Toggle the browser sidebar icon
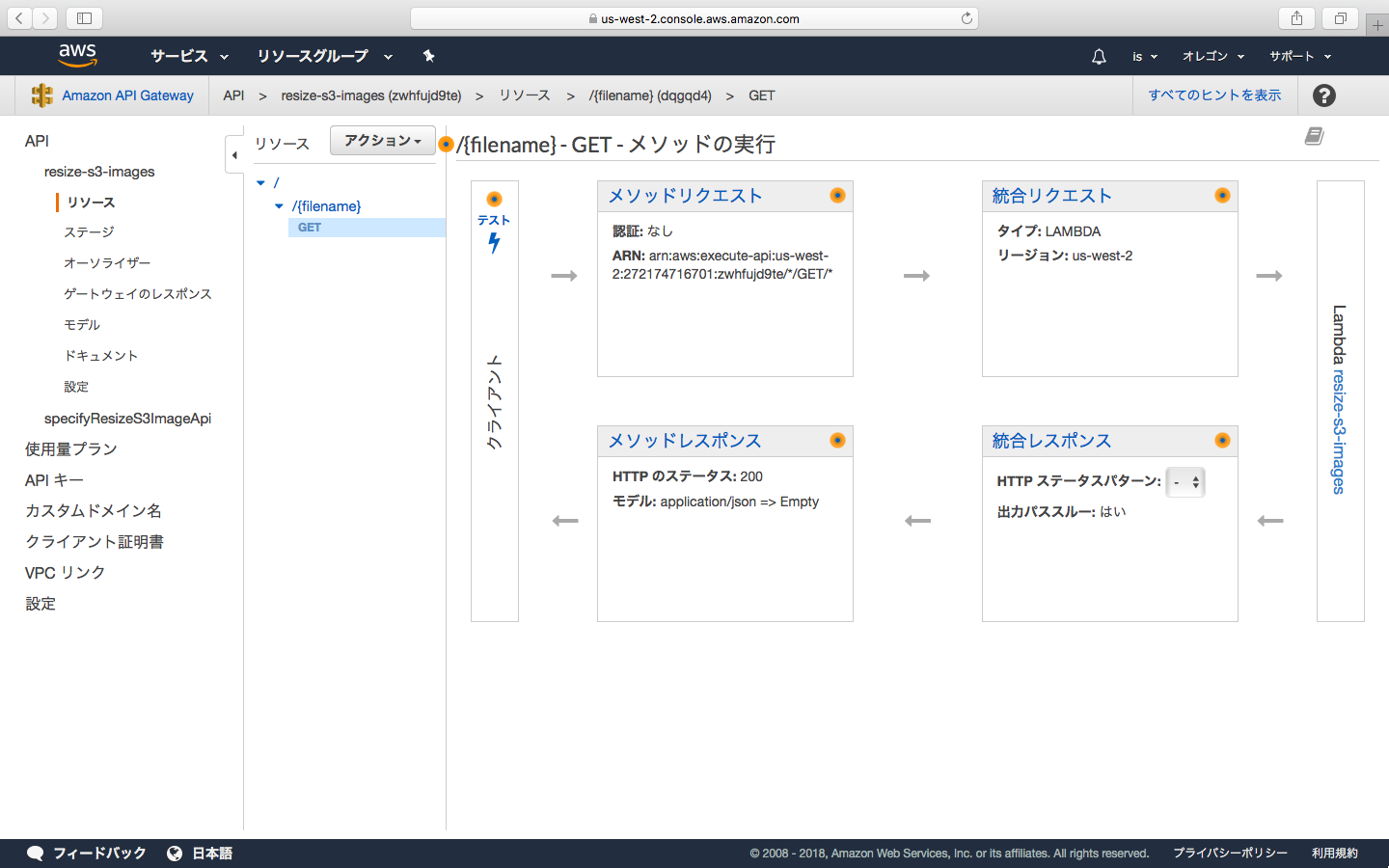 [84, 18]
